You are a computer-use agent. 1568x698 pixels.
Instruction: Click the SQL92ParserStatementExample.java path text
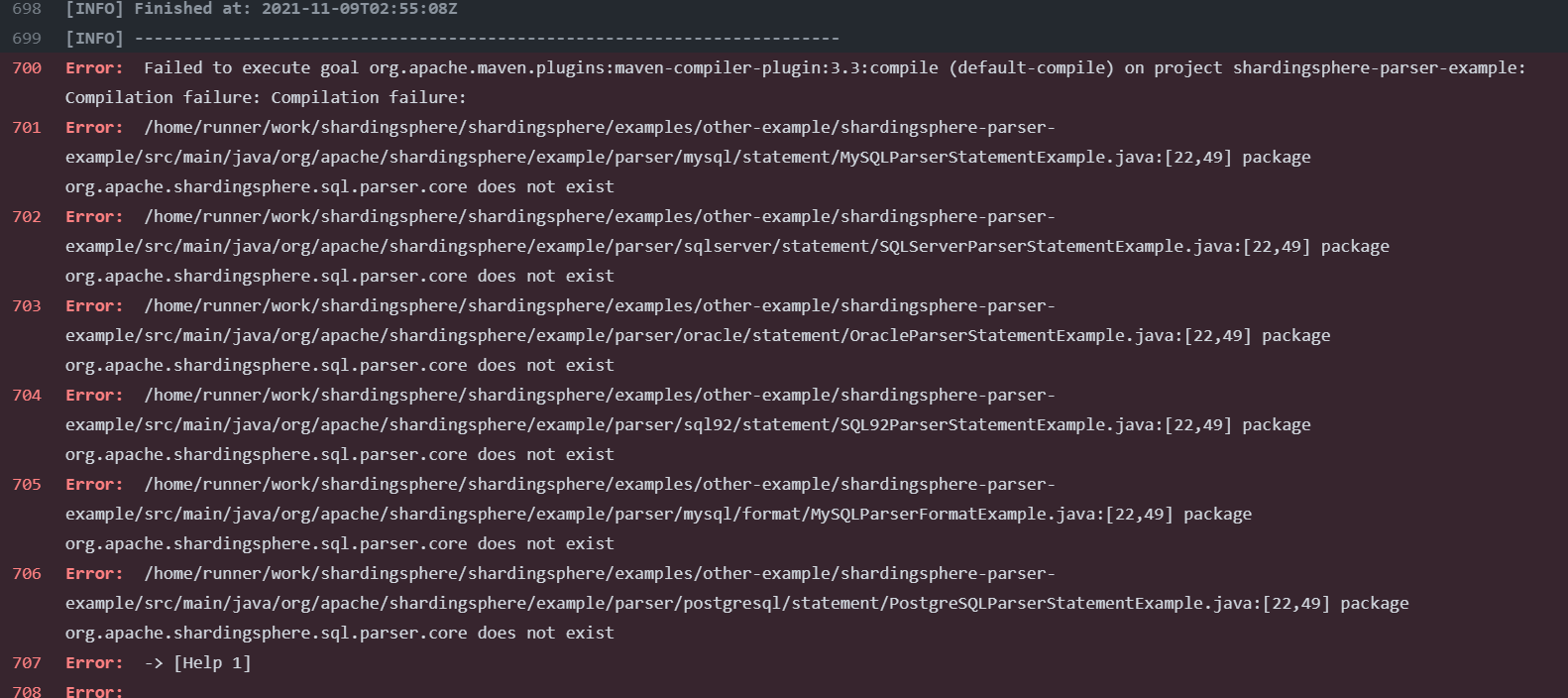(649, 425)
